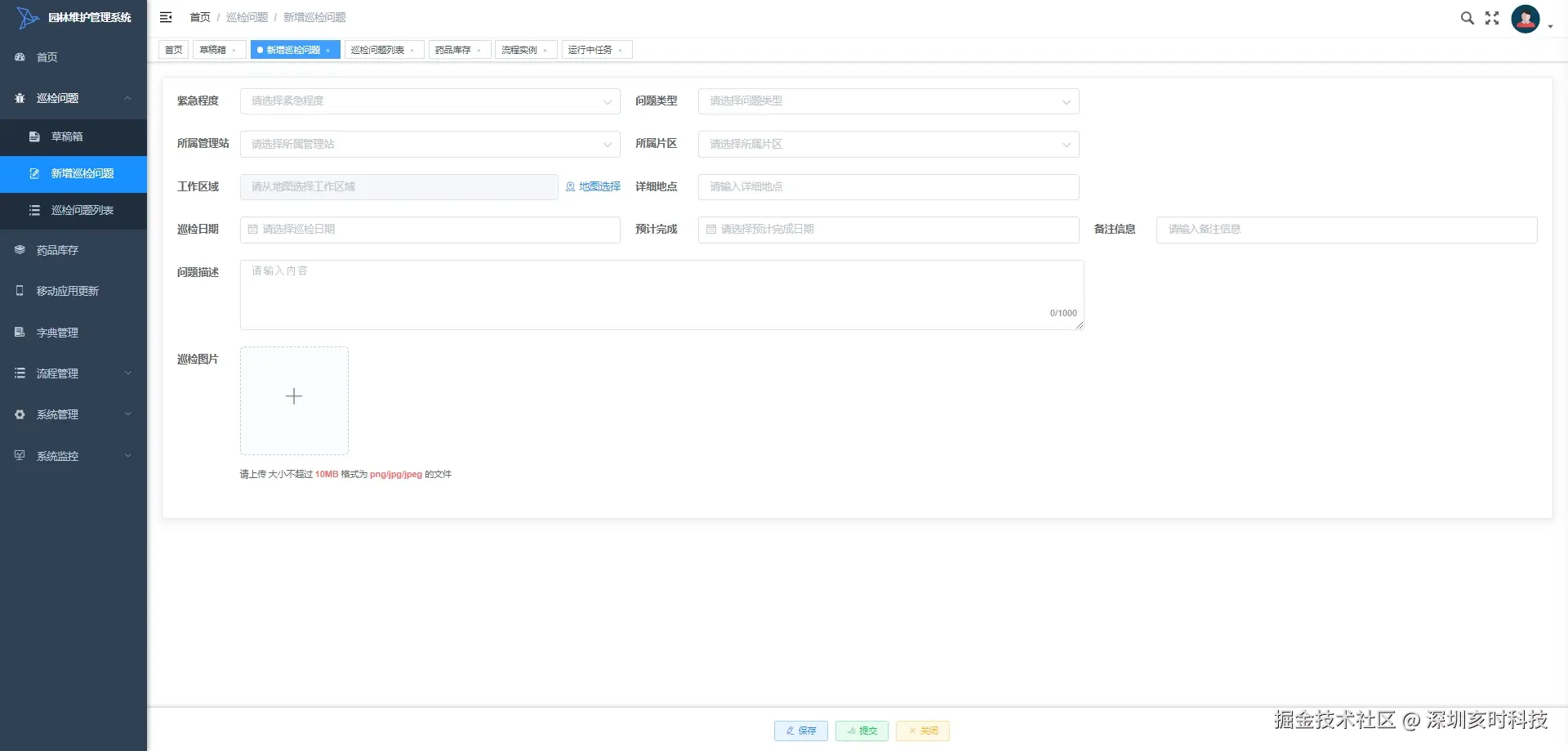Click the 提交 button

[862, 731]
